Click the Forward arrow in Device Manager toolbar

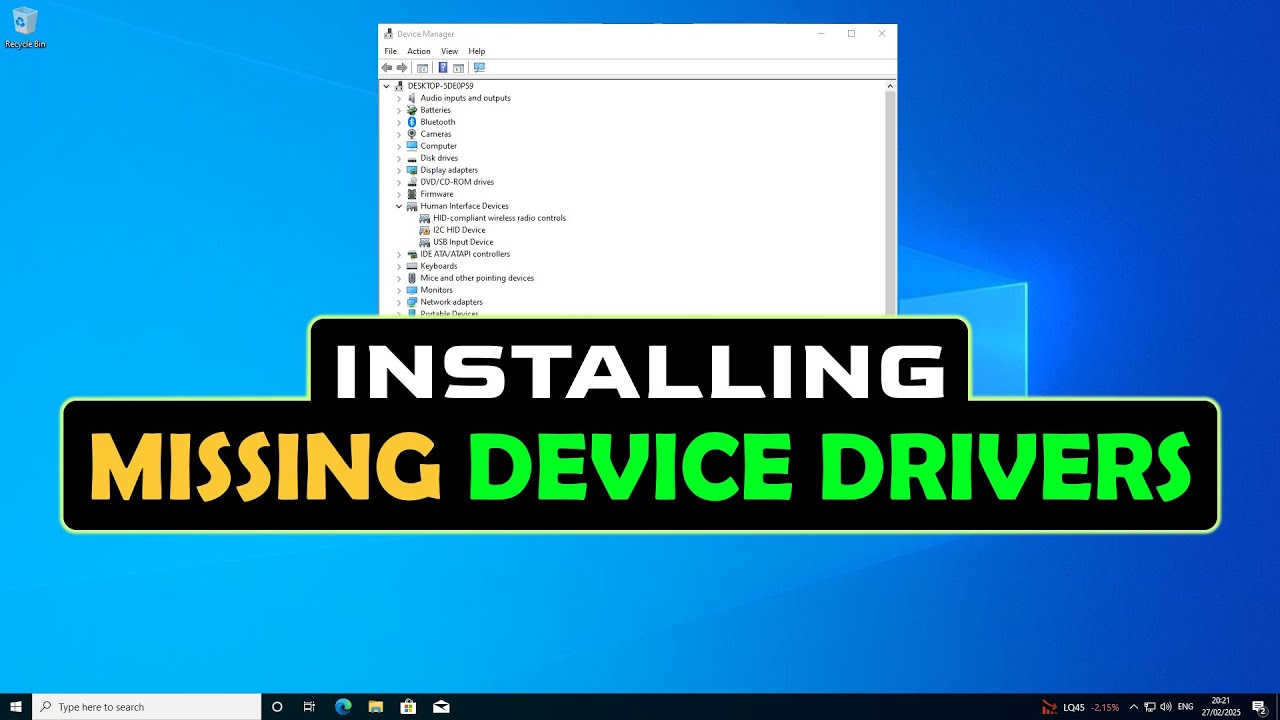(x=402, y=68)
